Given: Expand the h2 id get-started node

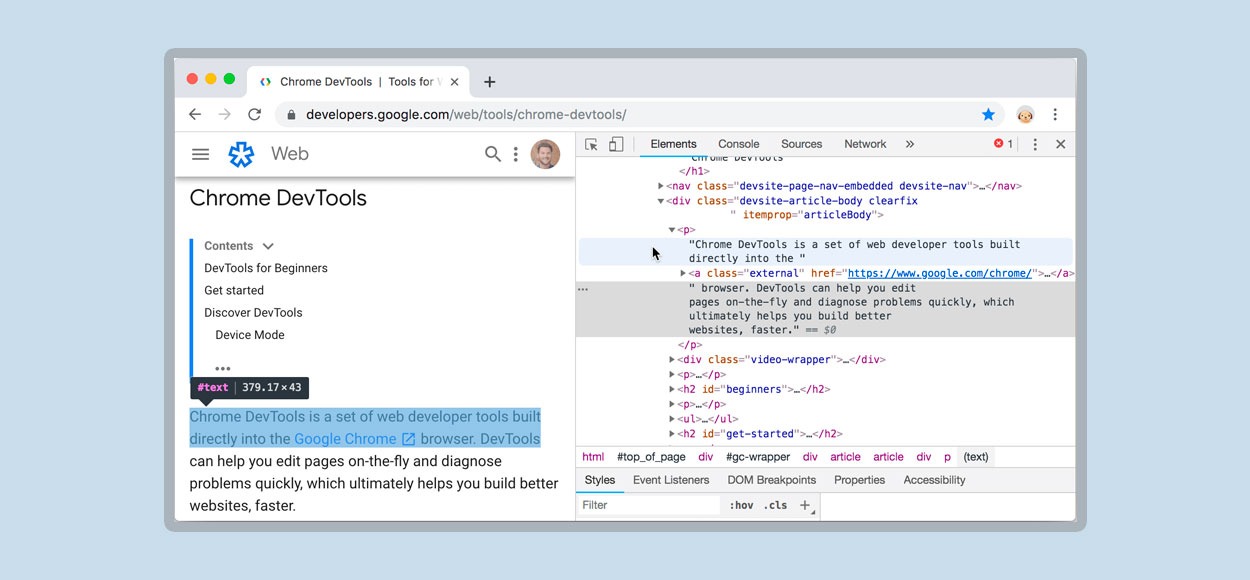Looking at the screenshot, I should click(673, 434).
